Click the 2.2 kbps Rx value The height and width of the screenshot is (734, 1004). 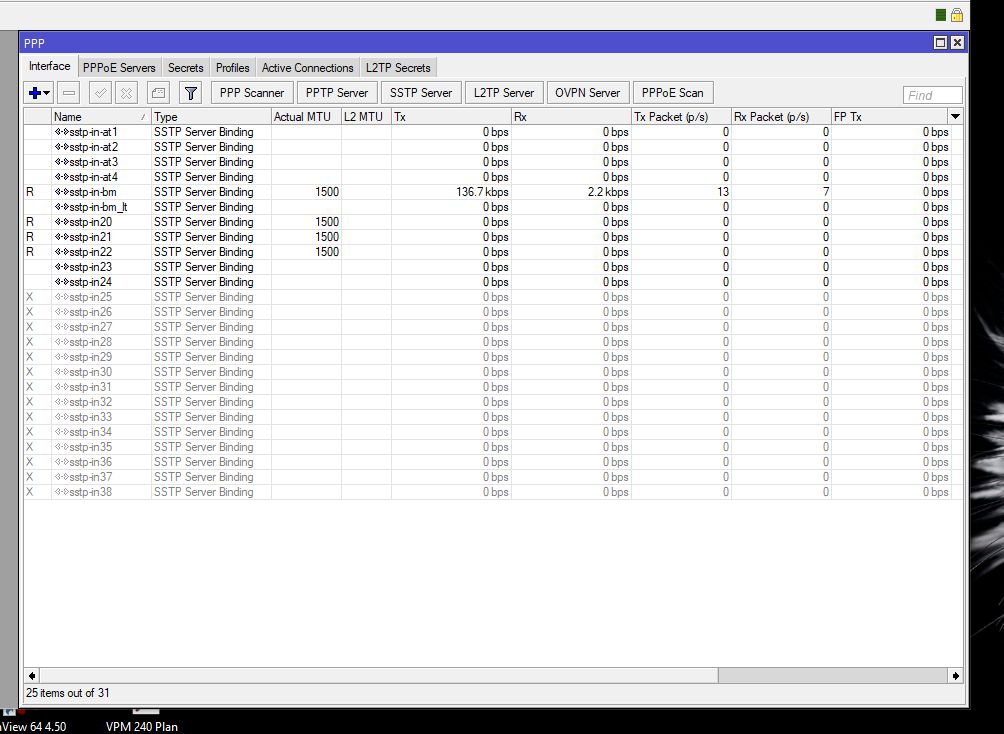[608, 192]
